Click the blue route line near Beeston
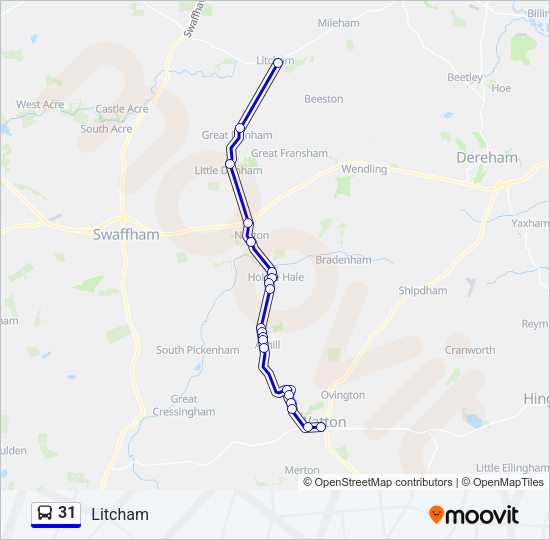Viewport: 550px width, 540px height. click(259, 95)
